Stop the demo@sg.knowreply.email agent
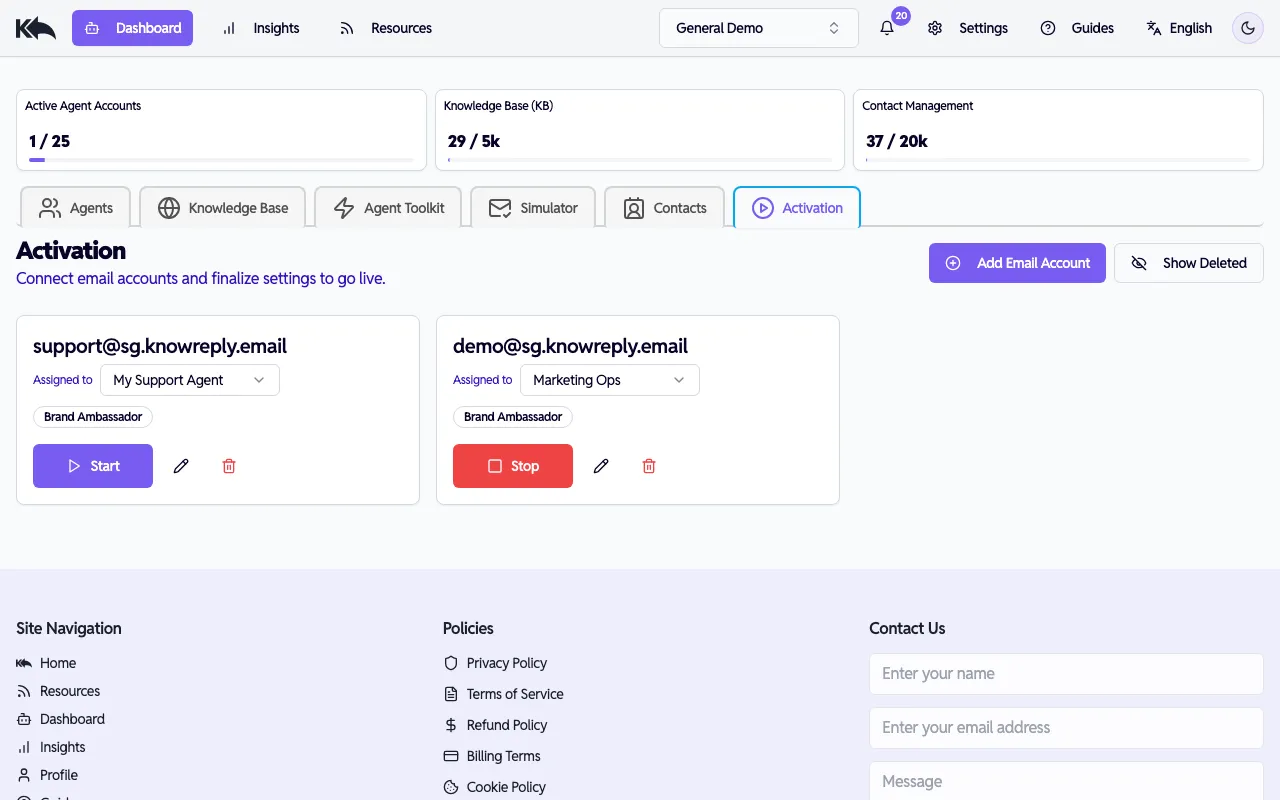 tap(512, 466)
